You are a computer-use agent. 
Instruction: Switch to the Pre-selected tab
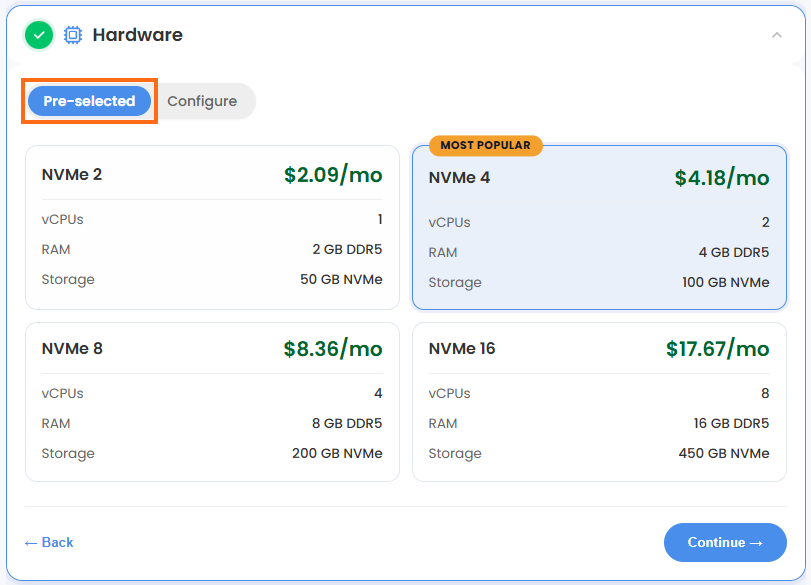point(89,101)
